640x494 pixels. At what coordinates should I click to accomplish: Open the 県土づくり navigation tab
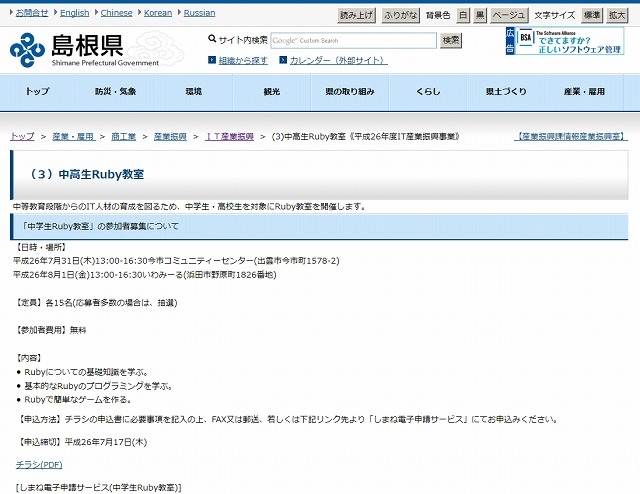[x=506, y=92]
